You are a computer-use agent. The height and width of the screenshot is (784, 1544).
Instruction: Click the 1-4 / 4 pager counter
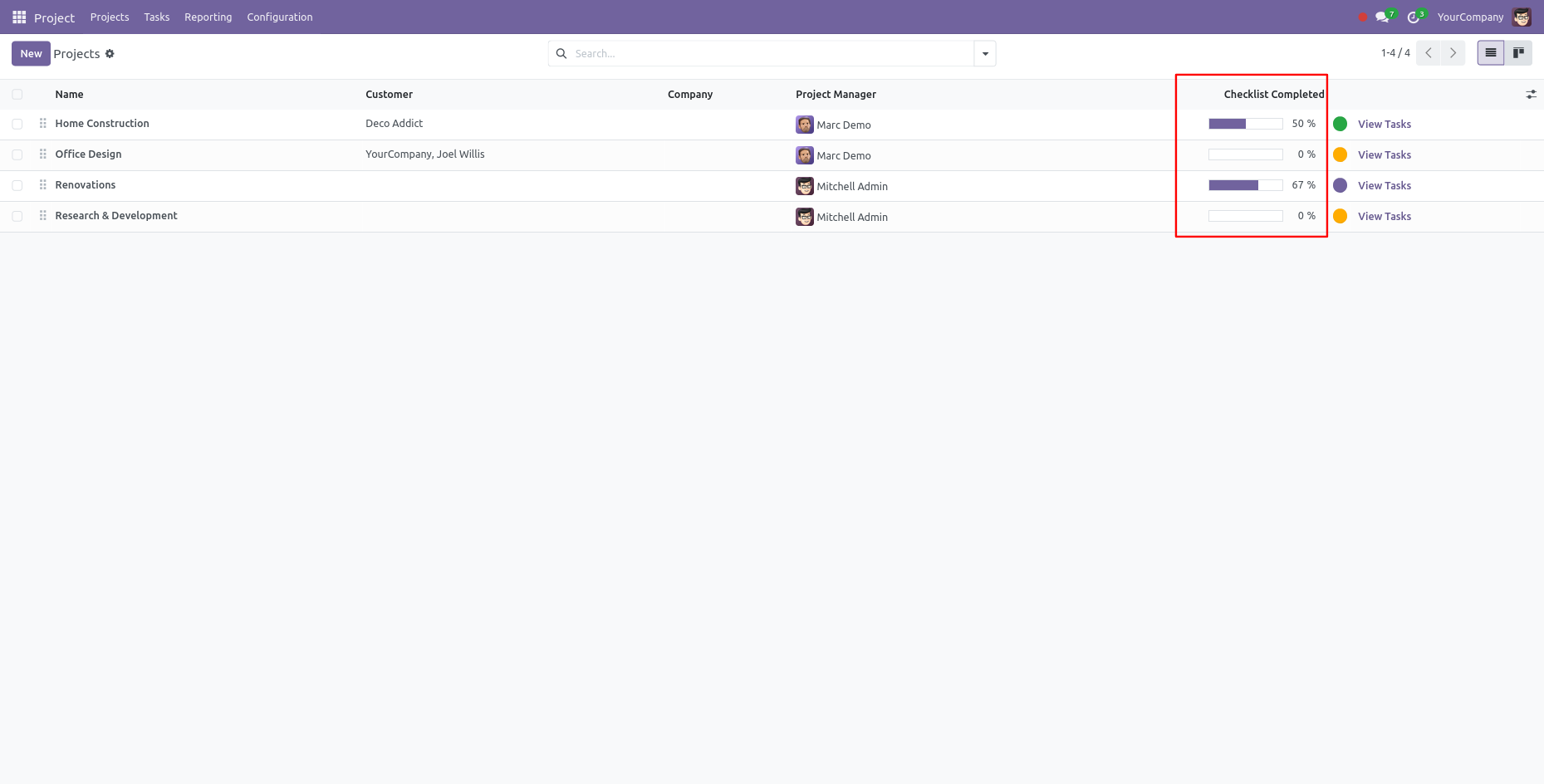1395,53
